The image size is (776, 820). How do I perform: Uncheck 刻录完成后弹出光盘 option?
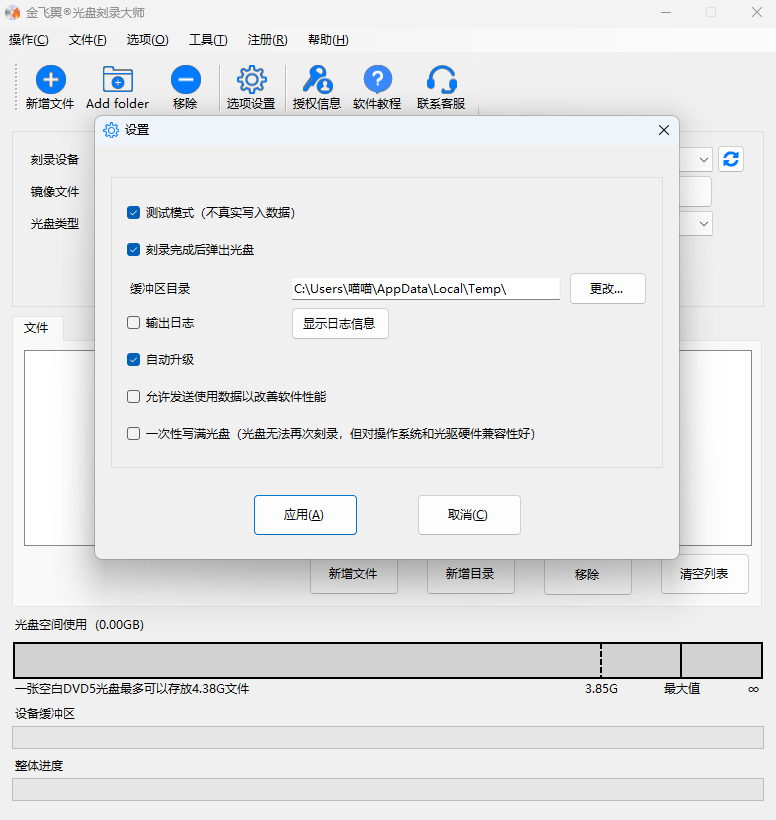click(x=133, y=250)
